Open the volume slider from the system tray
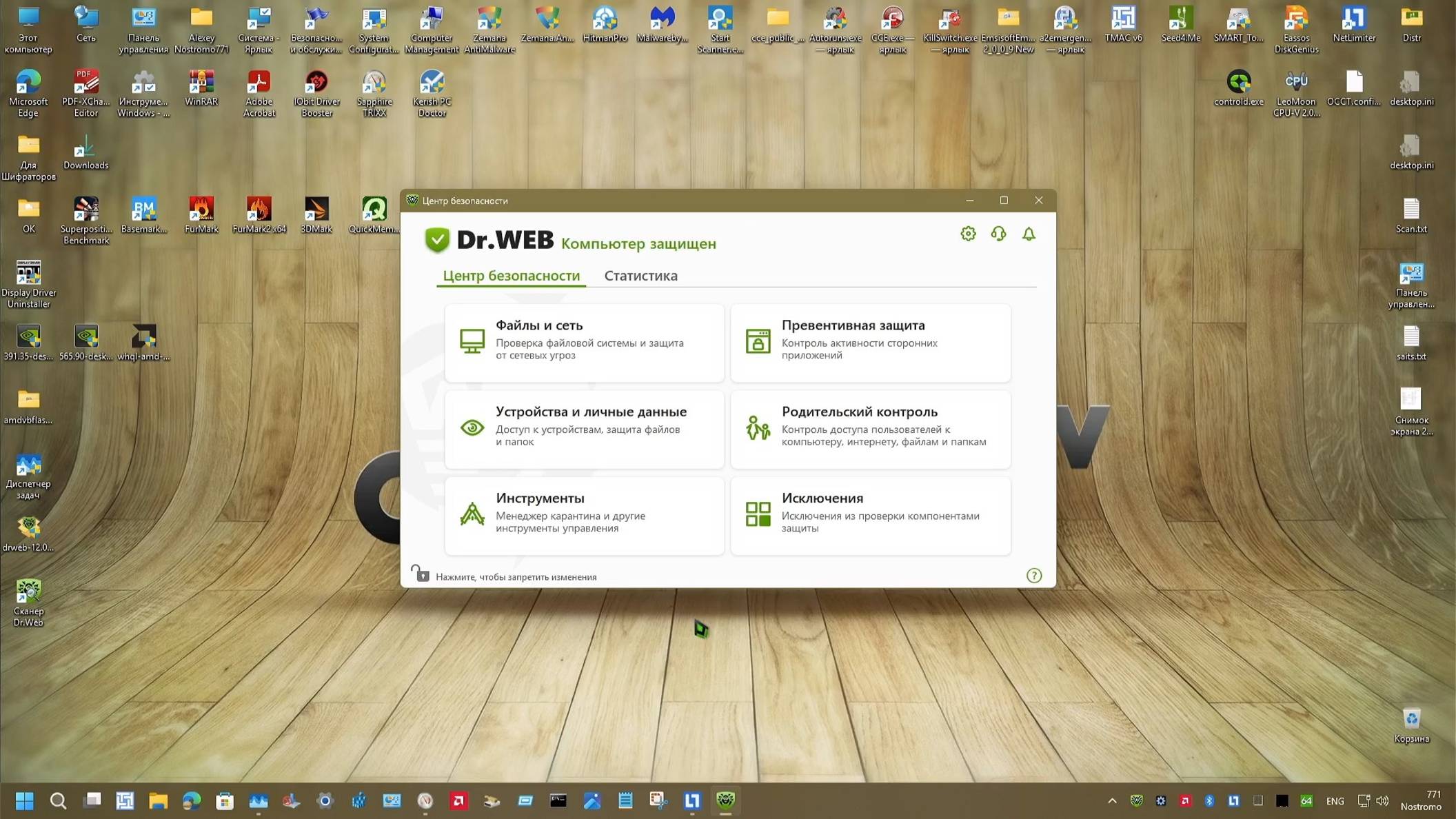1456x819 pixels. (1383, 801)
